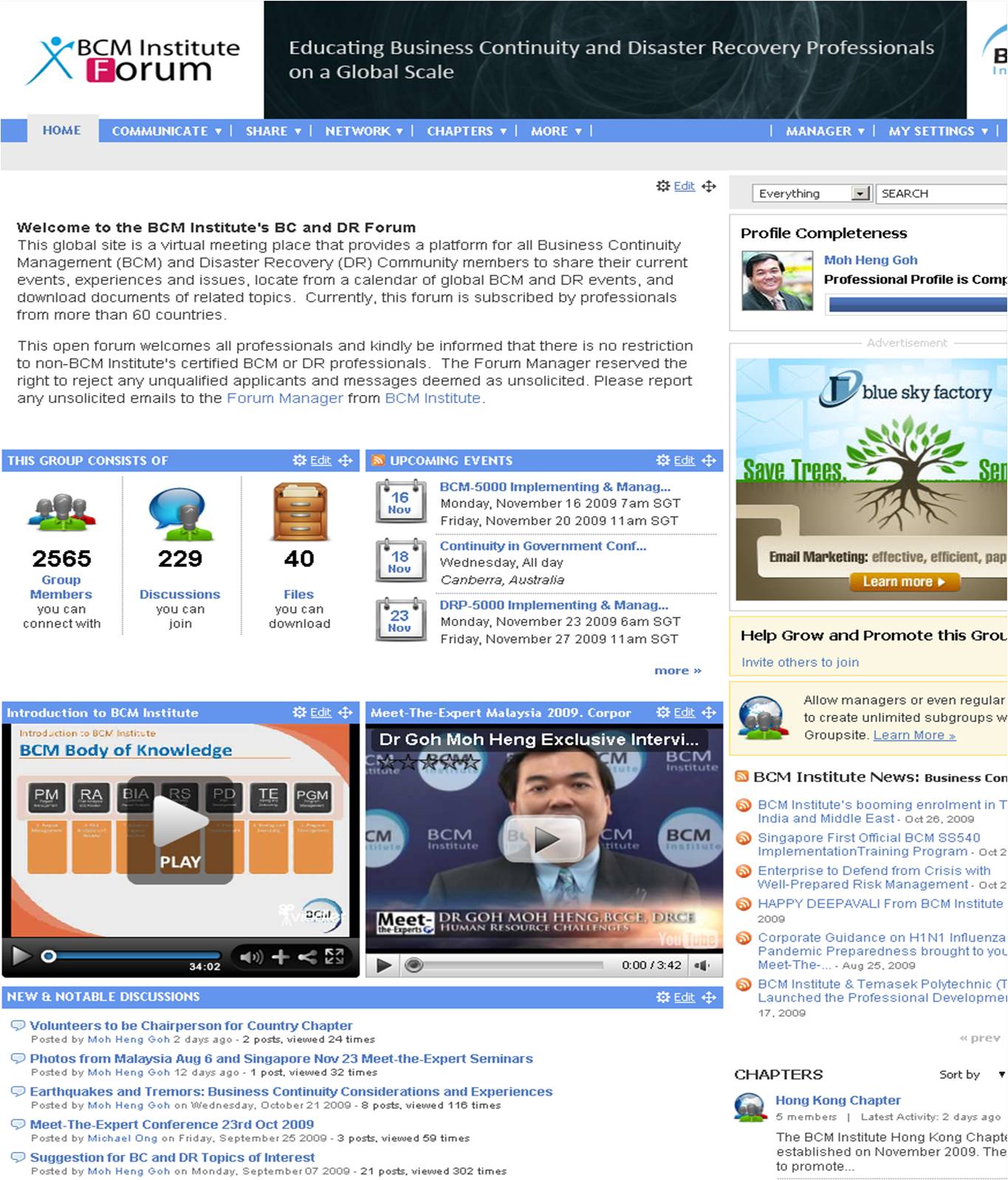Click Invite others to join

point(800,662)
